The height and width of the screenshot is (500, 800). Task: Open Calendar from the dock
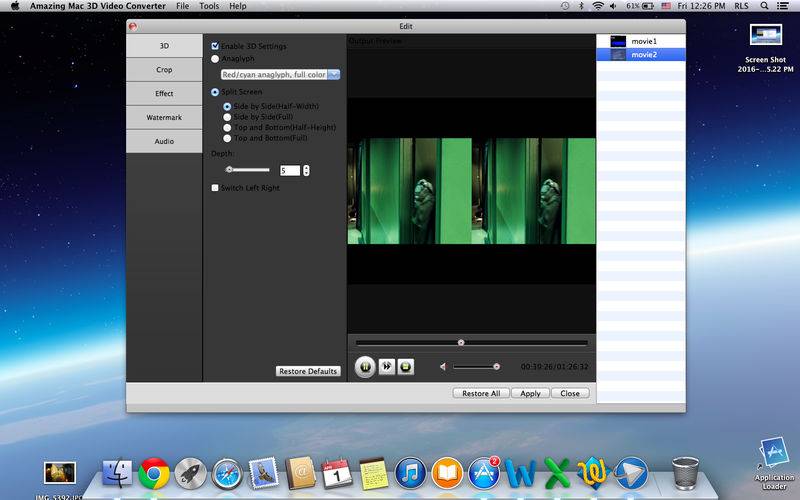(x=337, y=473)
